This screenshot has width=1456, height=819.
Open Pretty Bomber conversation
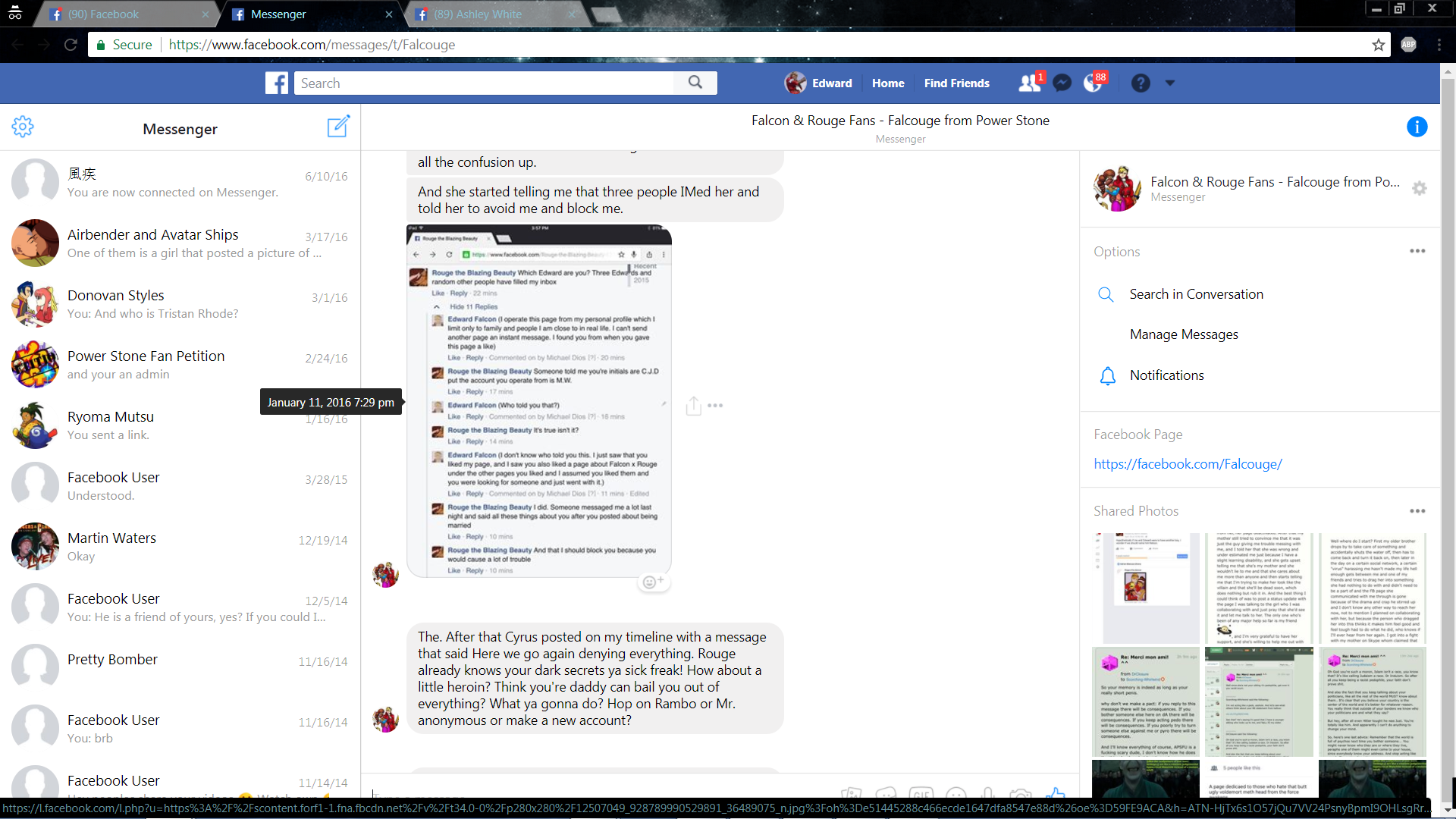pos(180,668)
